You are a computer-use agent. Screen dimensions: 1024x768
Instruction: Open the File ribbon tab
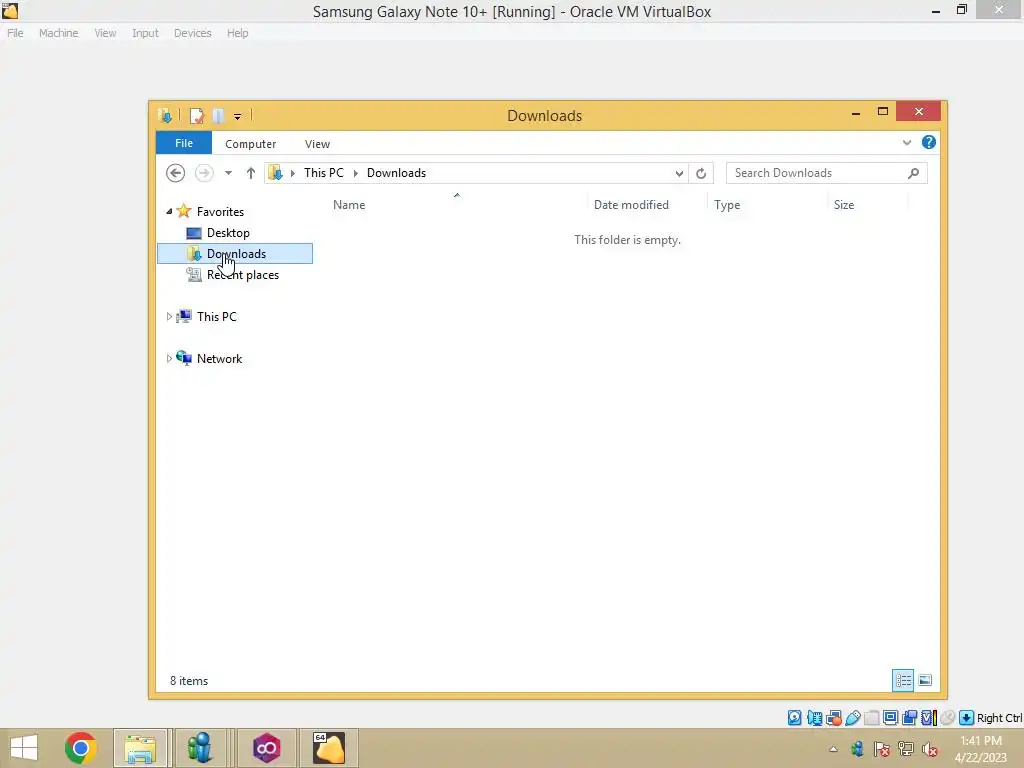click(x=184, y=143)
